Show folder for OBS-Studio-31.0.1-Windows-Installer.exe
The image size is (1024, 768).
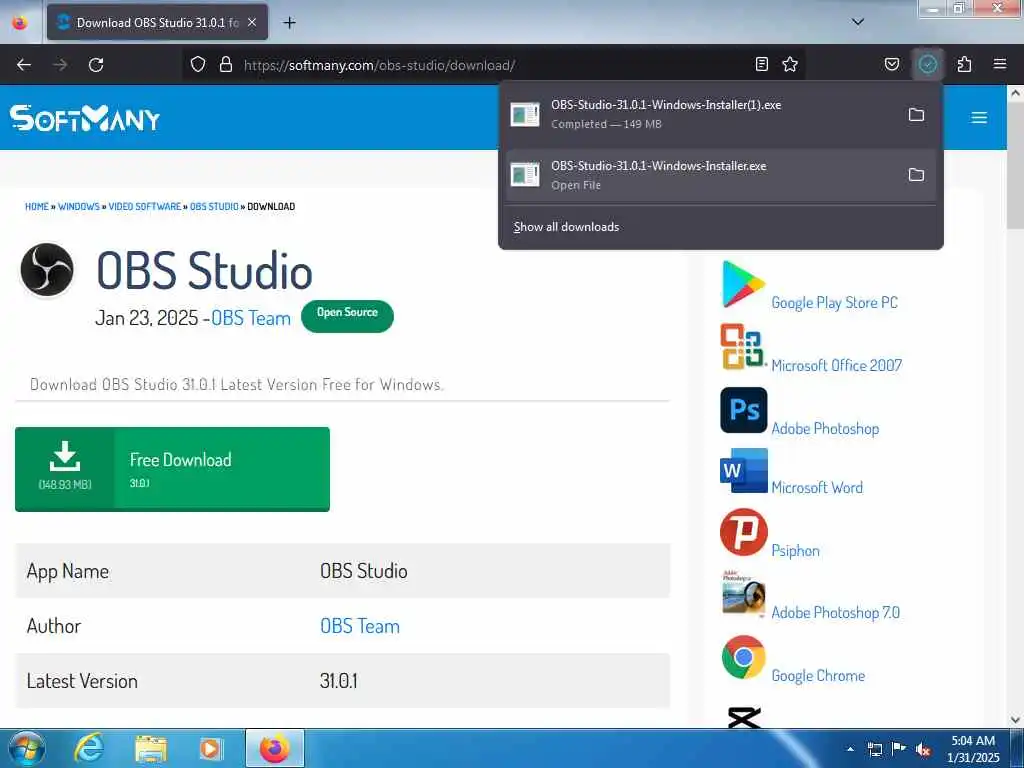pos(916,175)
